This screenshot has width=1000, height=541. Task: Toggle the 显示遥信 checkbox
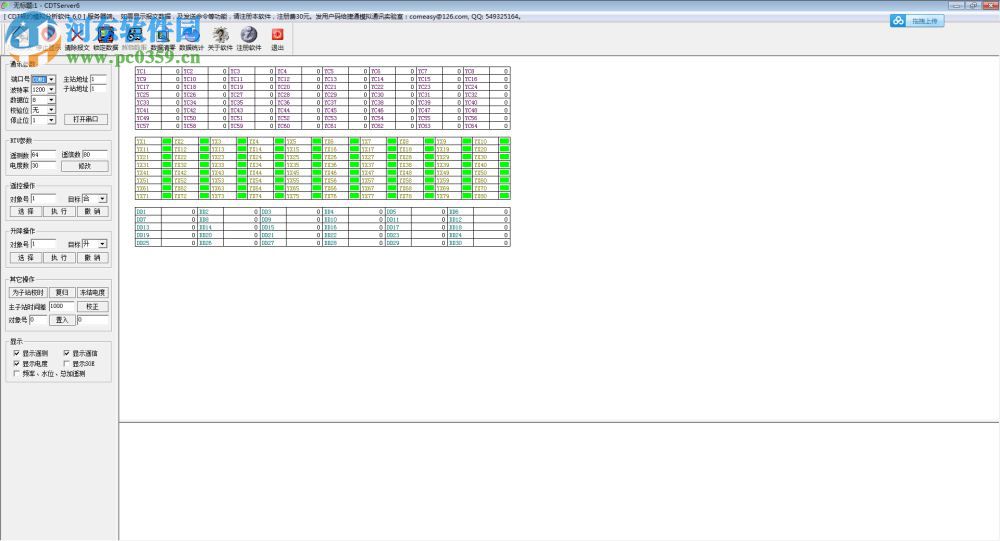click(x=66, y=353)
